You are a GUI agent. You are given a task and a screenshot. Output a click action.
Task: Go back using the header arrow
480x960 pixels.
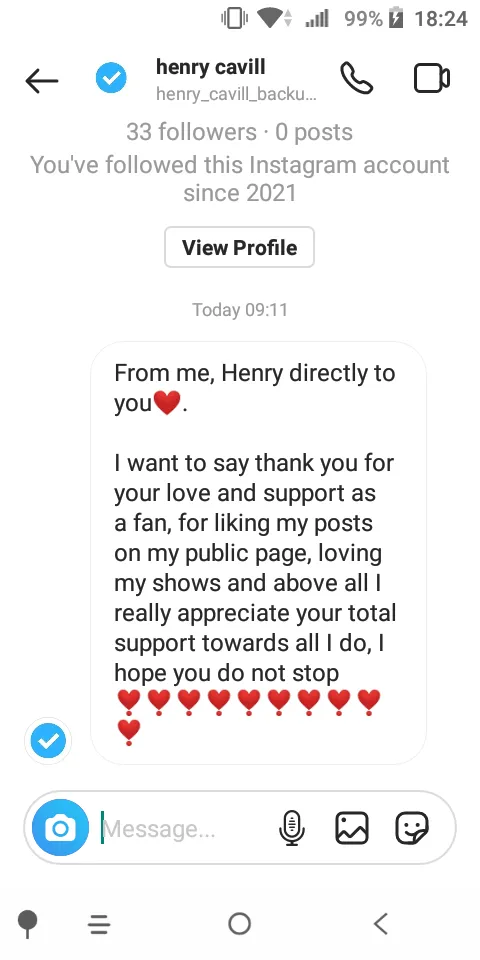click(42, 80)
